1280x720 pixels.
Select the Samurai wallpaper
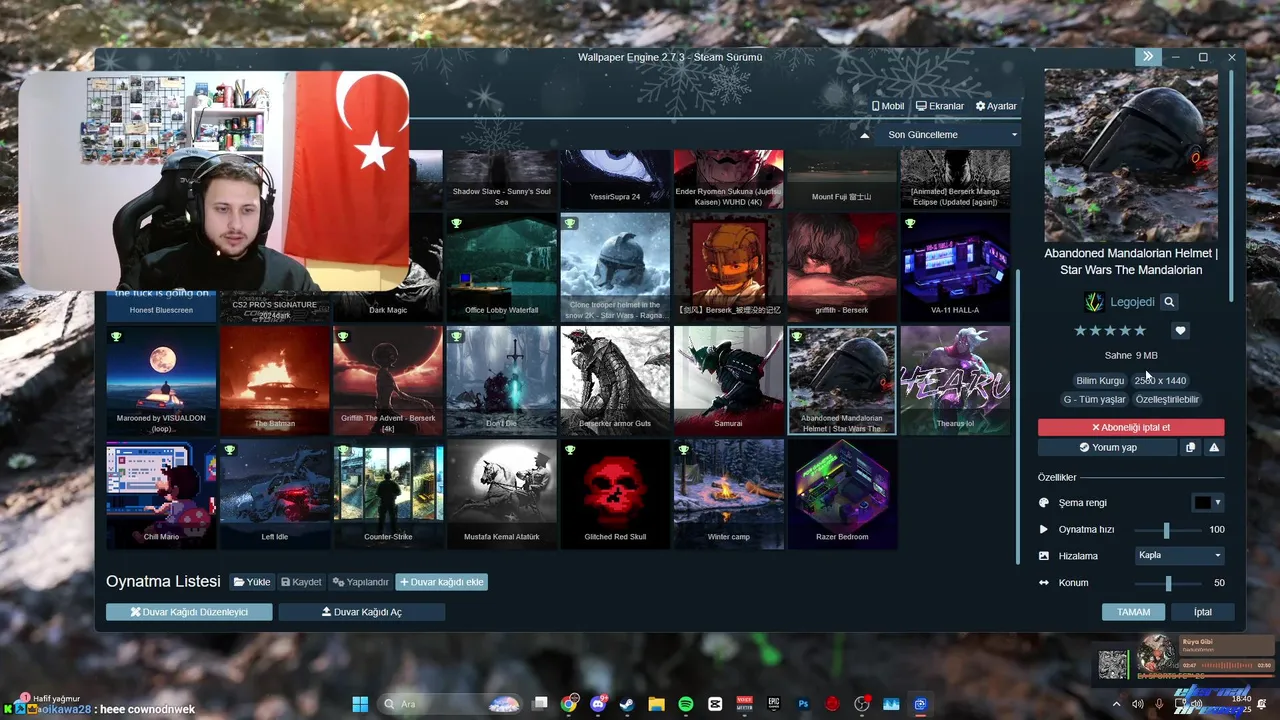(x=728, y=380)
